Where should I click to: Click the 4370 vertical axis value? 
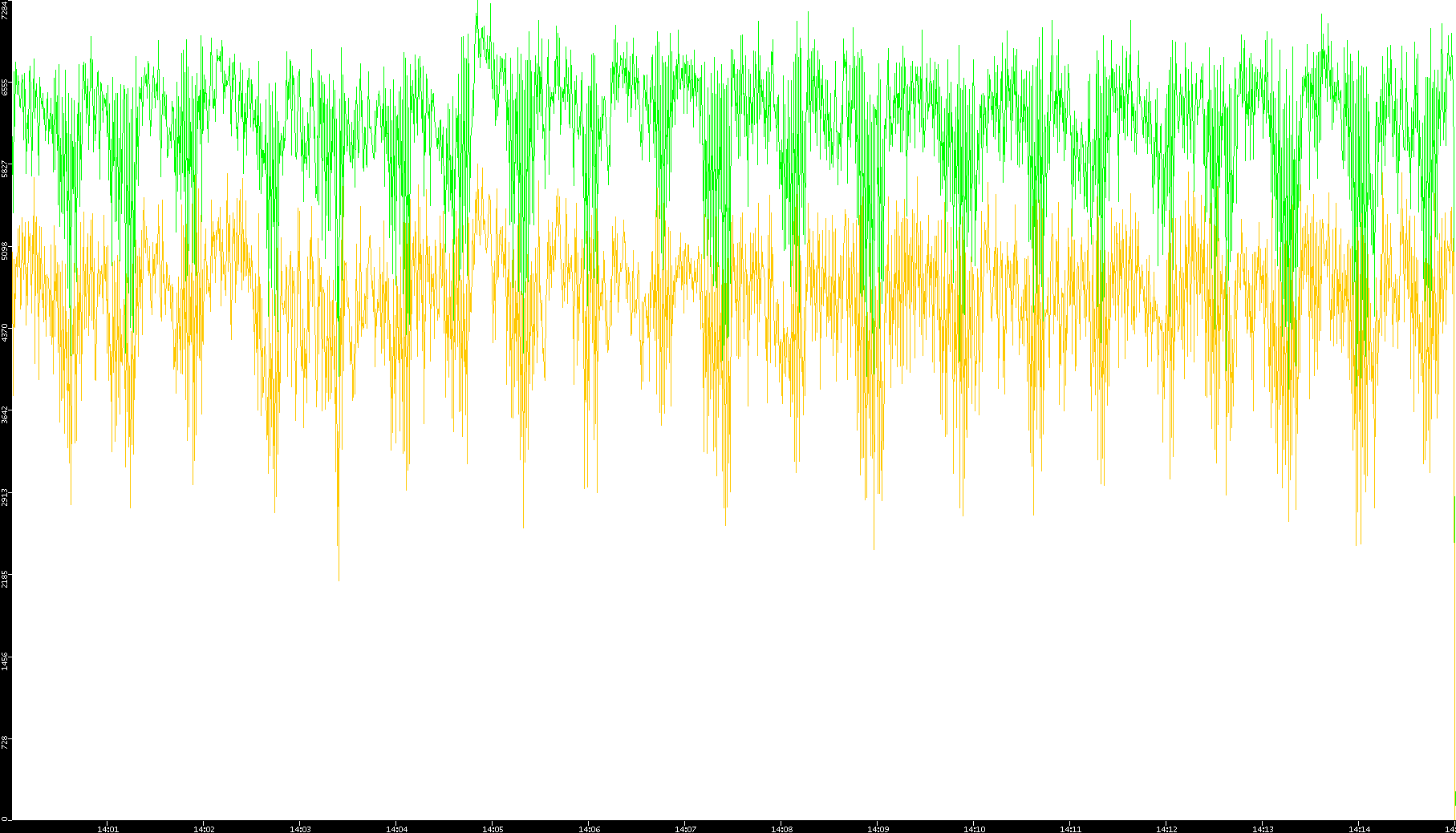click(6, 332)
